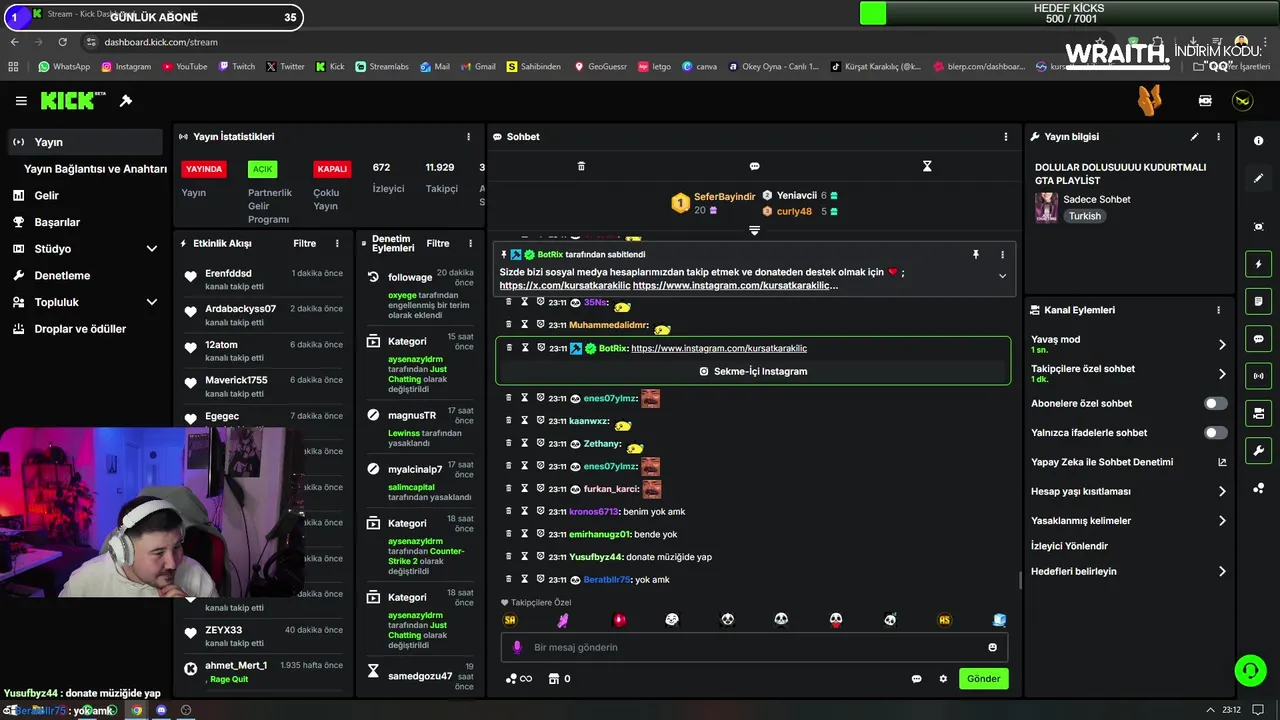Screen dimensions: 1280x720
Task: Open Hedefleri belirleyin settings
Action: [1128, 572]
